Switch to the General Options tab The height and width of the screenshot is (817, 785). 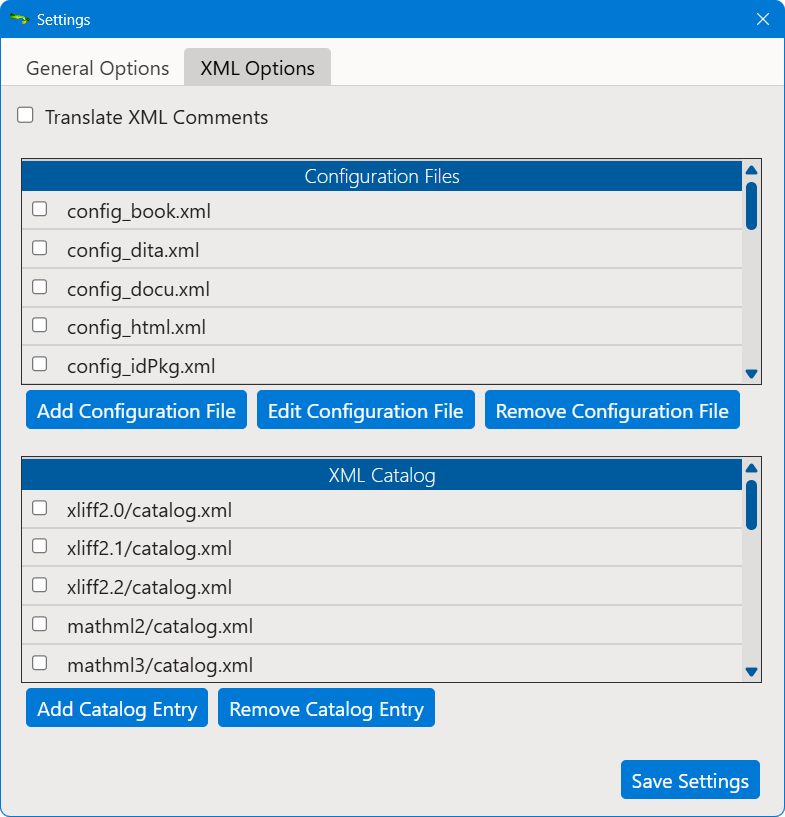pyautogui.click(x=97, y=68)
